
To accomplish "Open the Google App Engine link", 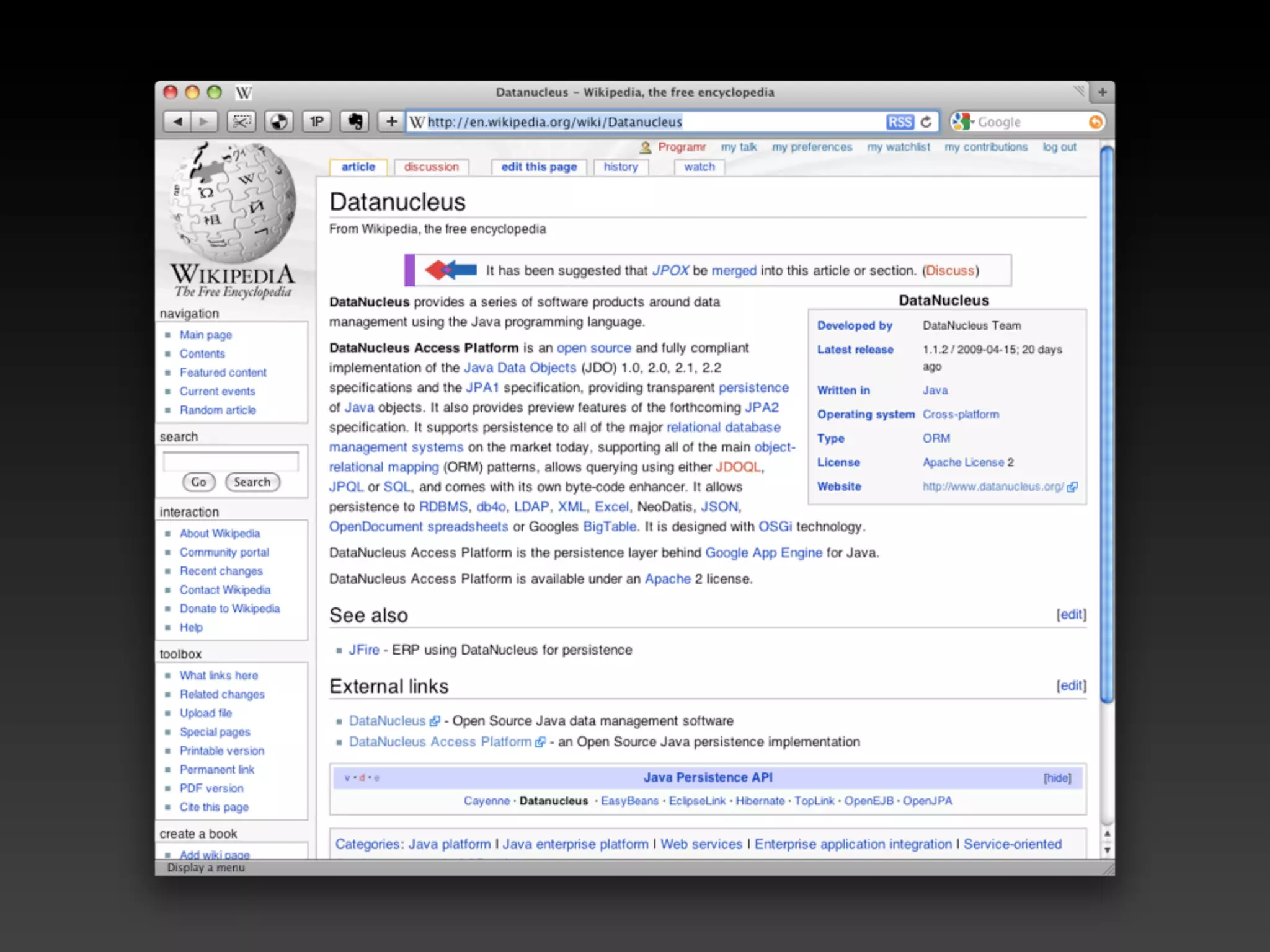I will point(763,552).
